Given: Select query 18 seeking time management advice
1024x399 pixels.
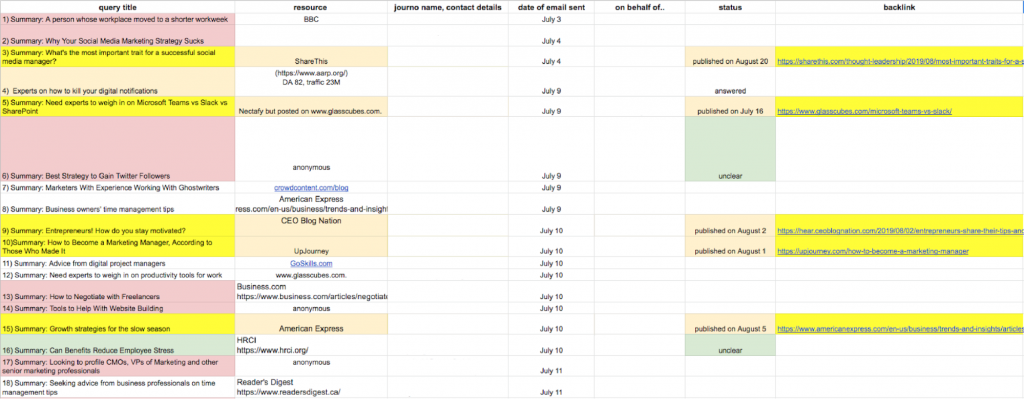Looking at the screenshot, I should [118, 387].
